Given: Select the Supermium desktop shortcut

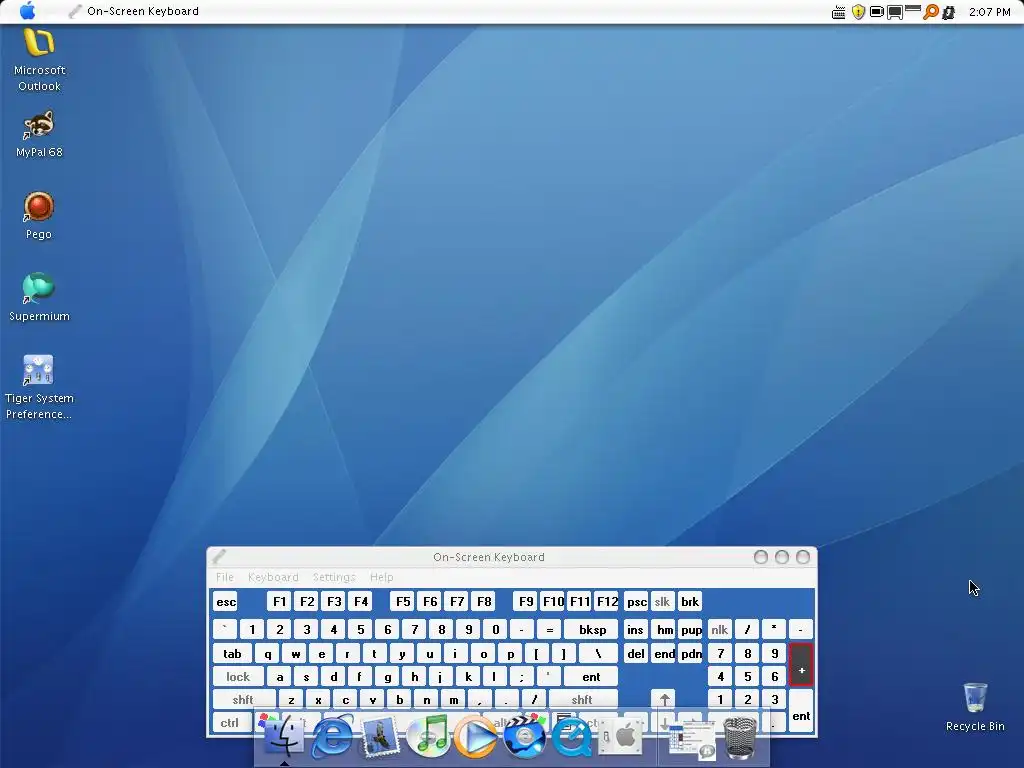Looking at the screenshot, I should click(39, 297).
